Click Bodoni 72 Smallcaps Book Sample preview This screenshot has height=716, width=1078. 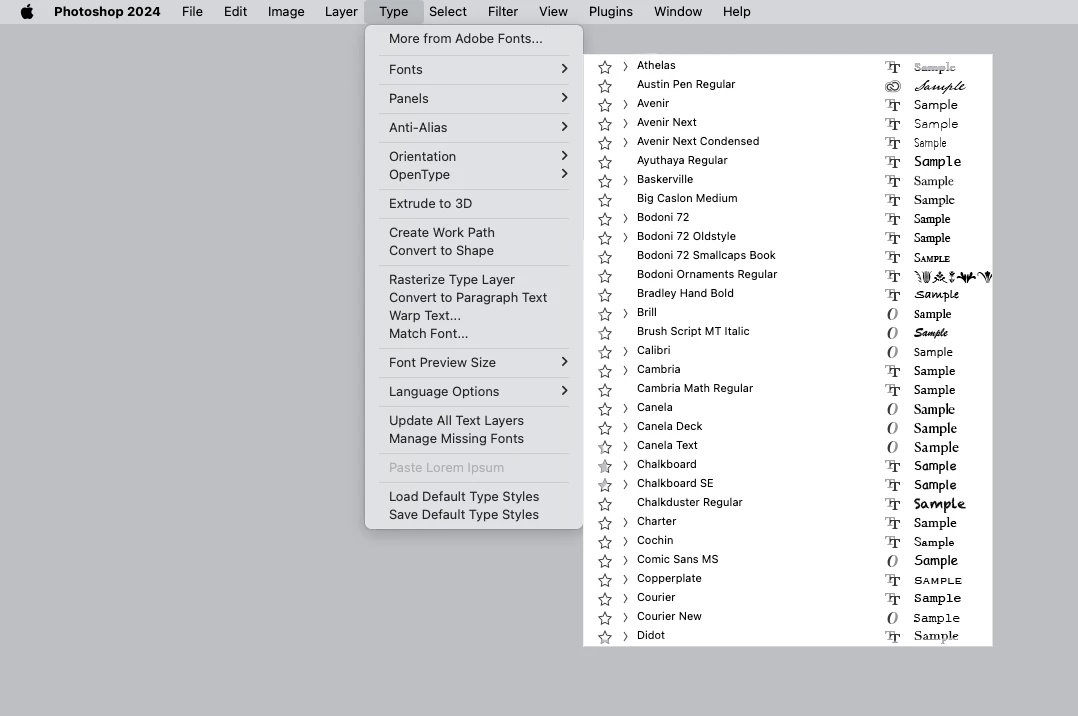932,258
